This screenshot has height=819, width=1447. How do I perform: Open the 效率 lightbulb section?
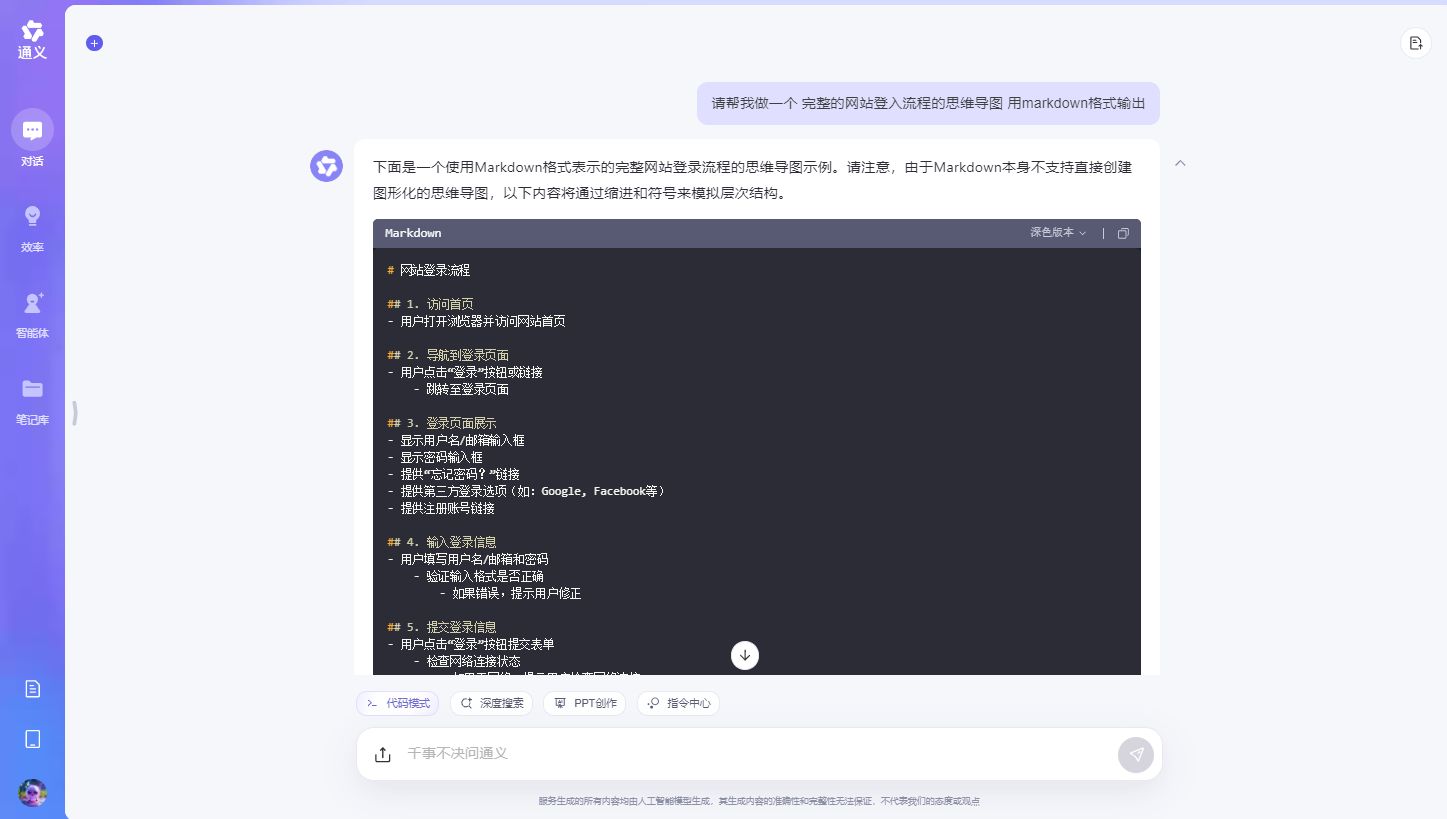pos(32,228)
